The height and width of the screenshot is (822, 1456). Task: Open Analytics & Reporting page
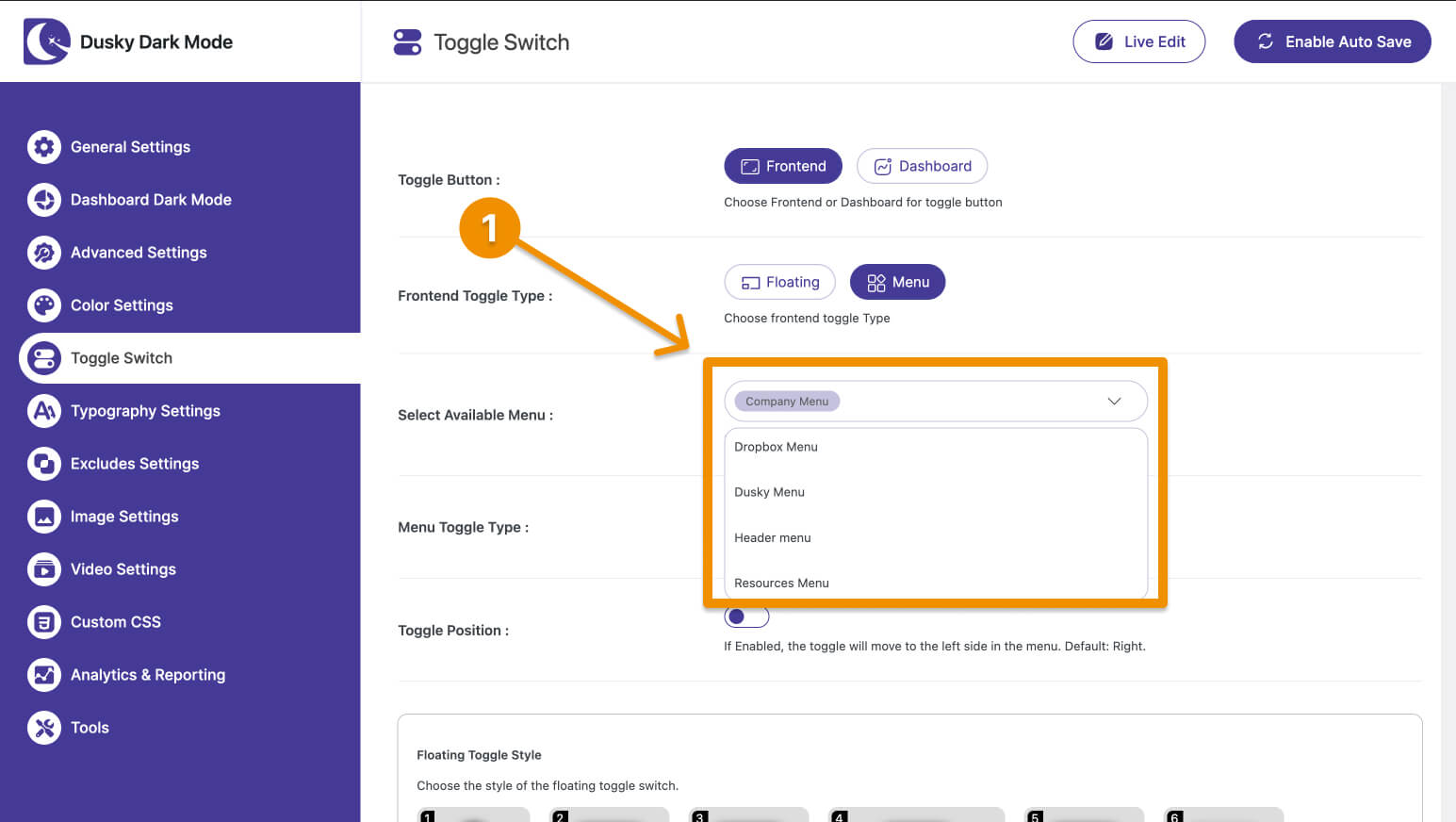148,675
